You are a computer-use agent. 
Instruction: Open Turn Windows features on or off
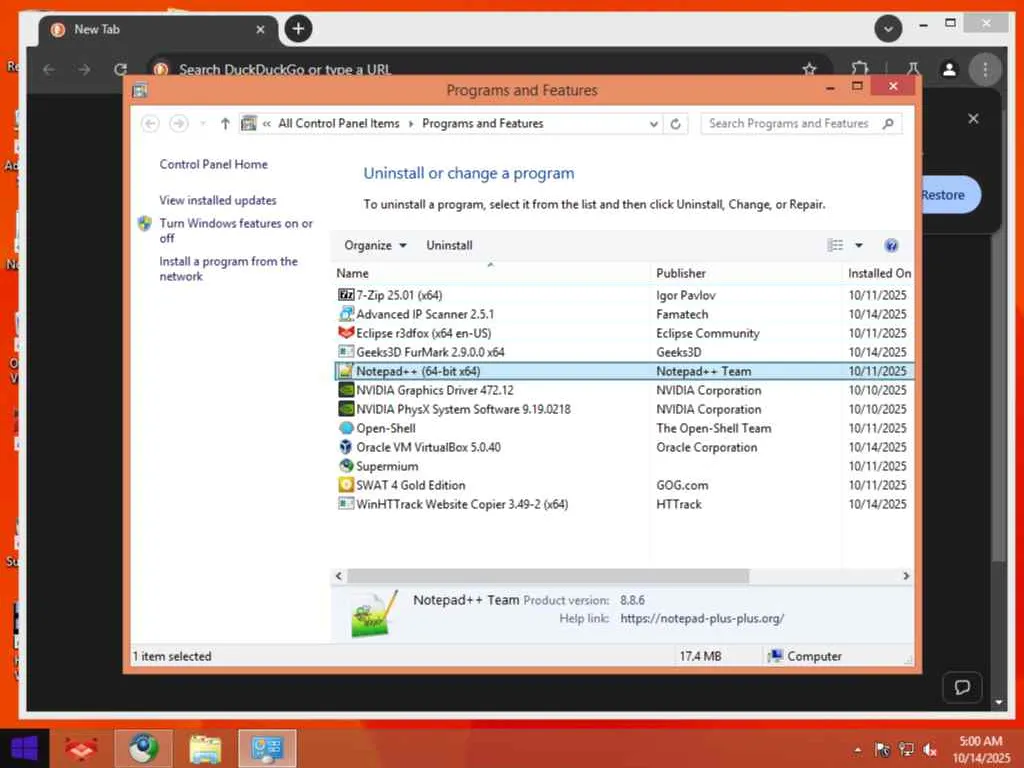point(236,231)
